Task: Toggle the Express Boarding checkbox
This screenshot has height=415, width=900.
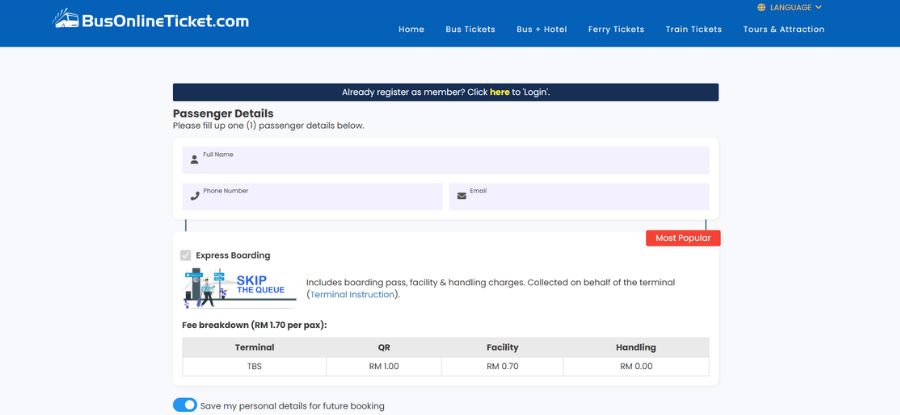Action: tap(185, 255)
